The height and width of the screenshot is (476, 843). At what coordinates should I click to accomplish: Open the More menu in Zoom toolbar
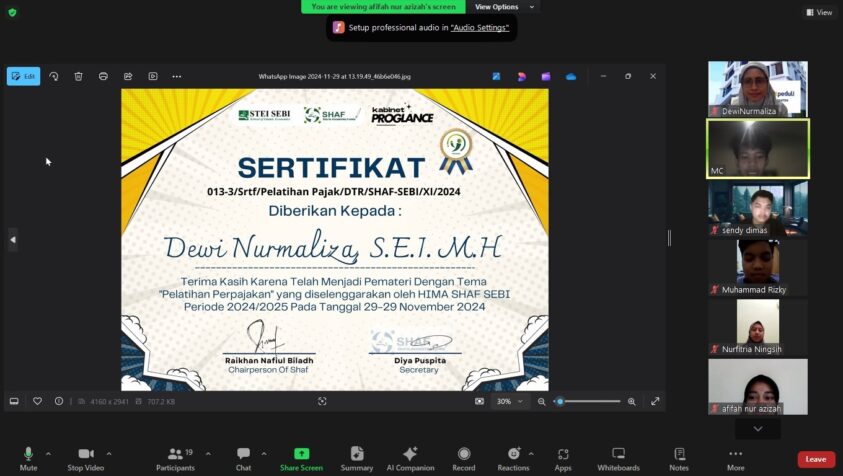736,458
